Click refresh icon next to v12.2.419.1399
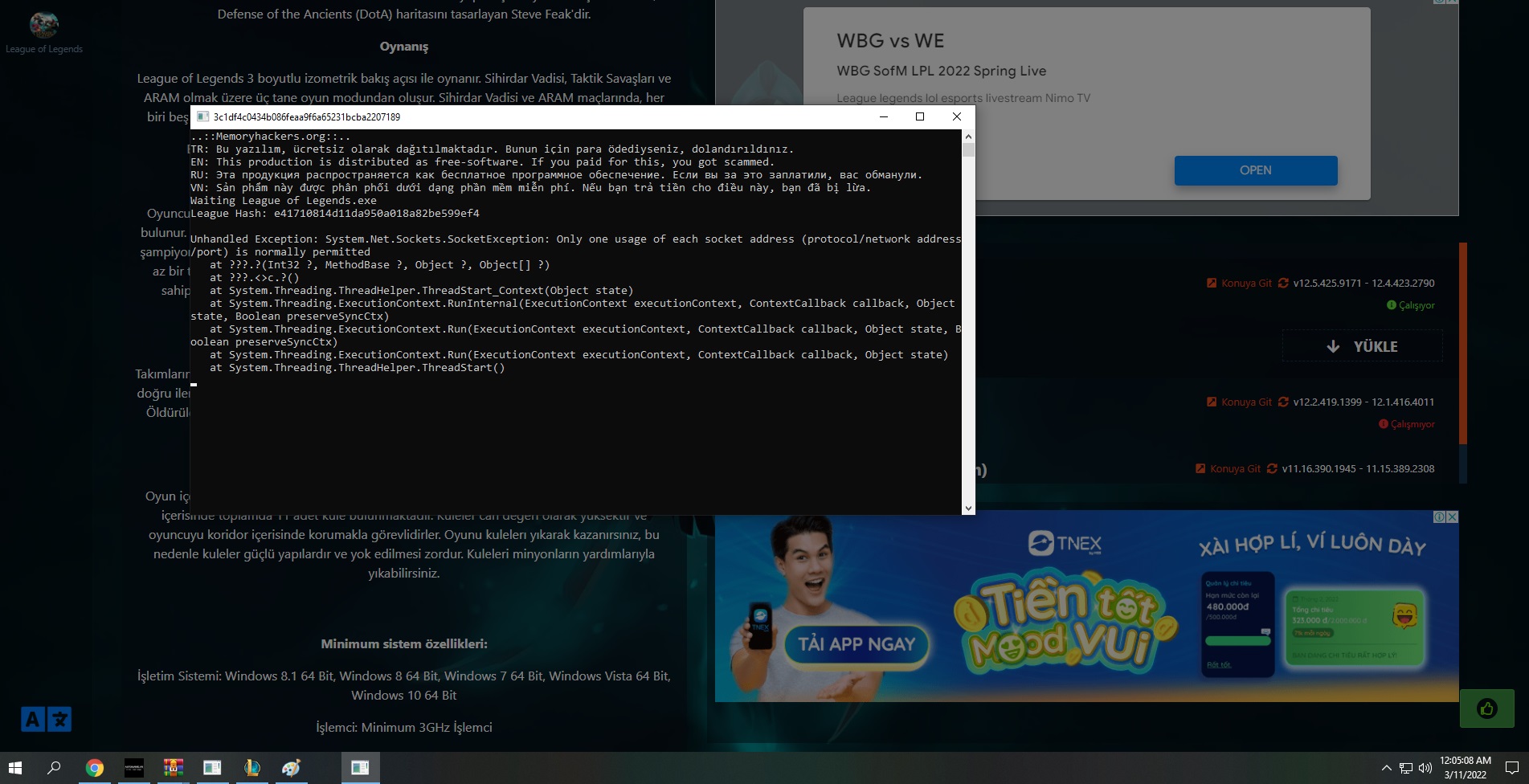 click(1283, 402)
